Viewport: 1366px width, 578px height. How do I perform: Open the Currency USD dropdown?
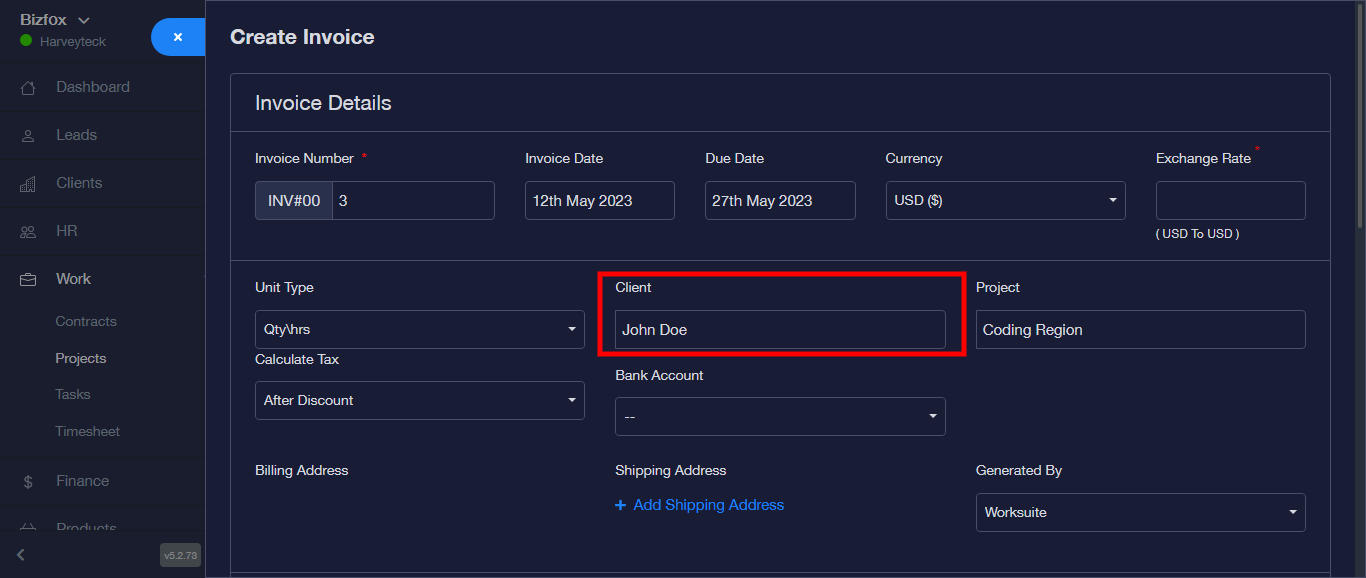coord(1005,200)
